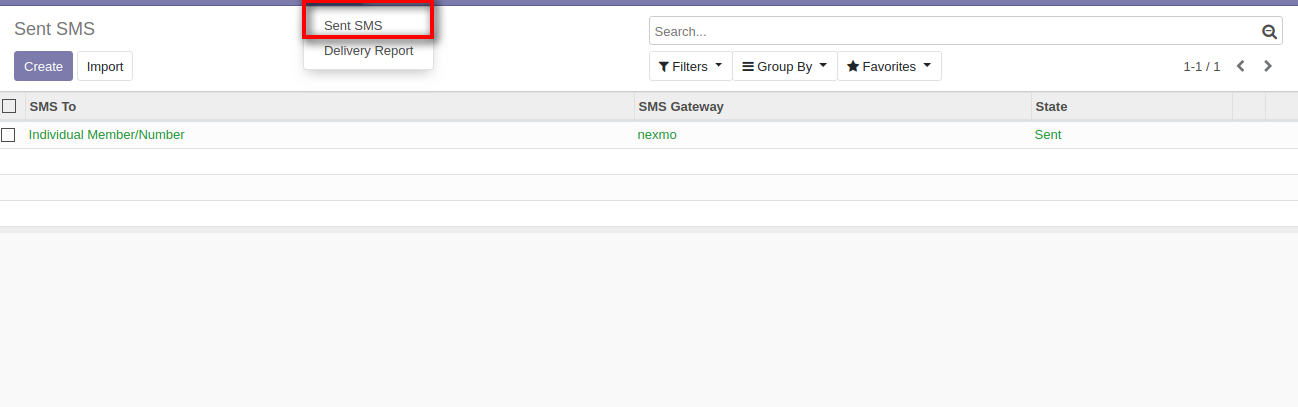This screenshot has height=407, width=1298.
Task: Go to next page arrow
Action: pyautogui.click(x=1268, y=67)
